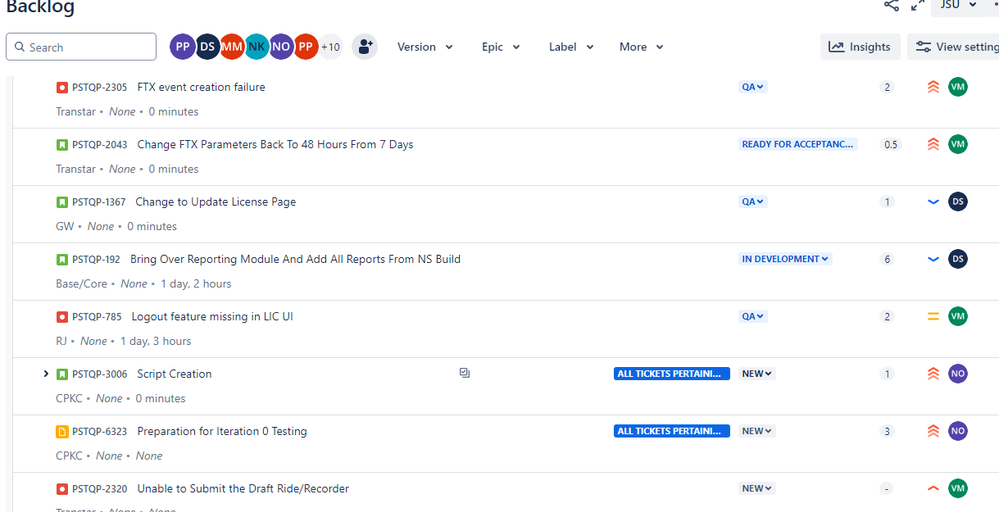The height and width of the screenshot is (512, 999).
Task: Change QA status of PSTQP-1367
Action: pyautogui.click(x=753, y=202)
